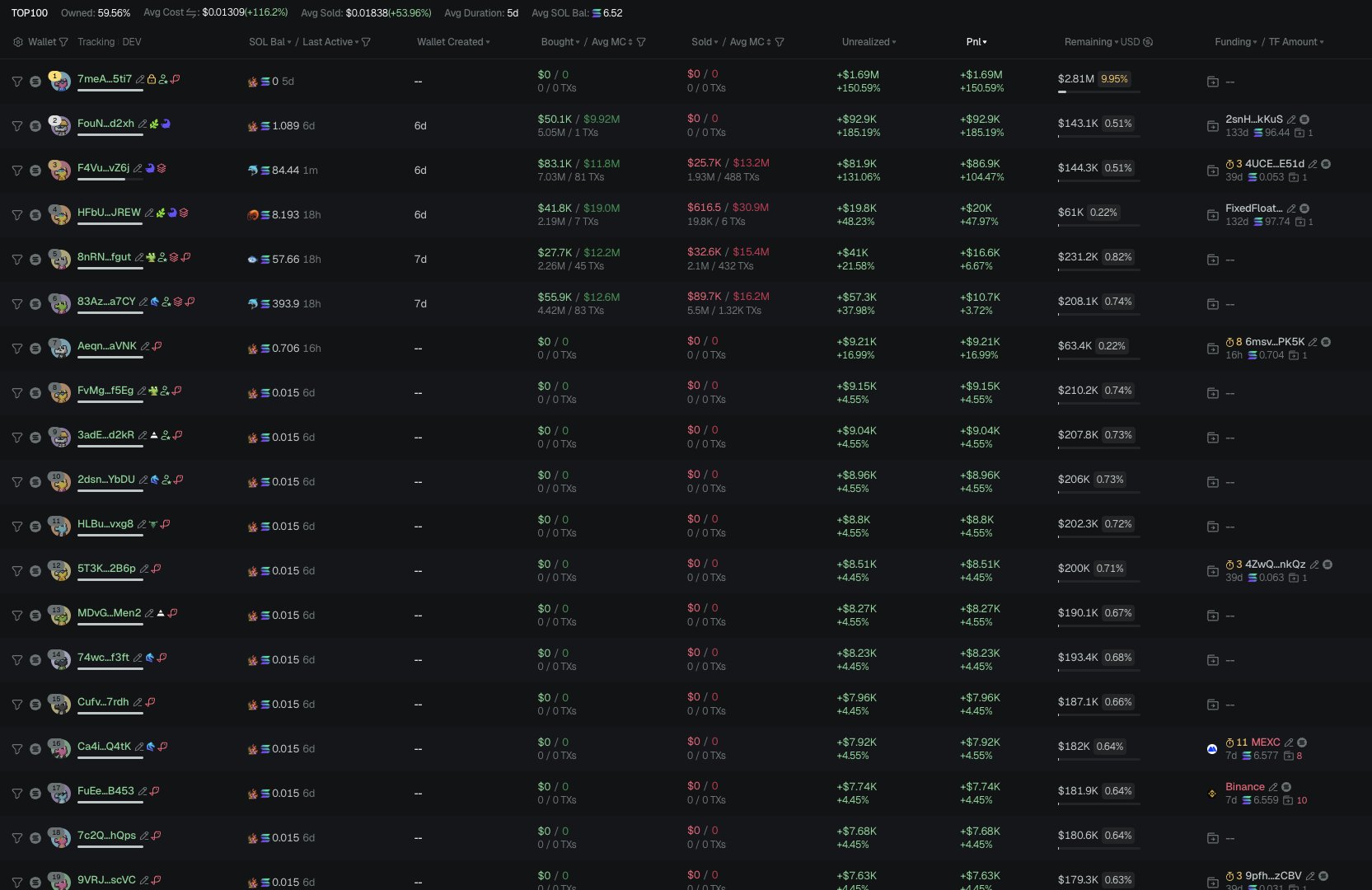Click the Solscan circle icon on F4Vu...vZ6j row
Viewport: 1372px width, 890px height.
click(35, 171)
